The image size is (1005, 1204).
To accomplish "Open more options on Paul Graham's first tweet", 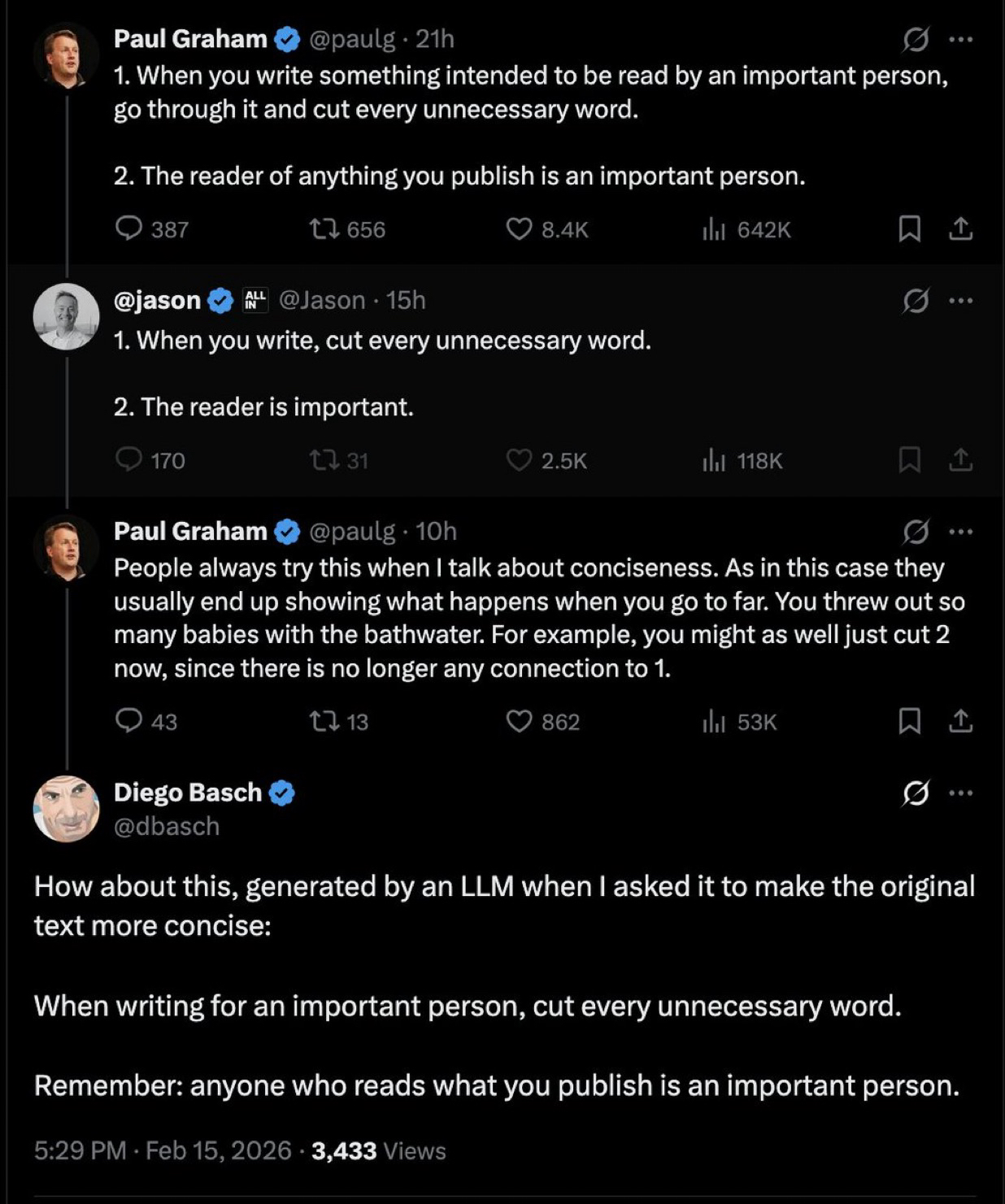I will [961, 39].
